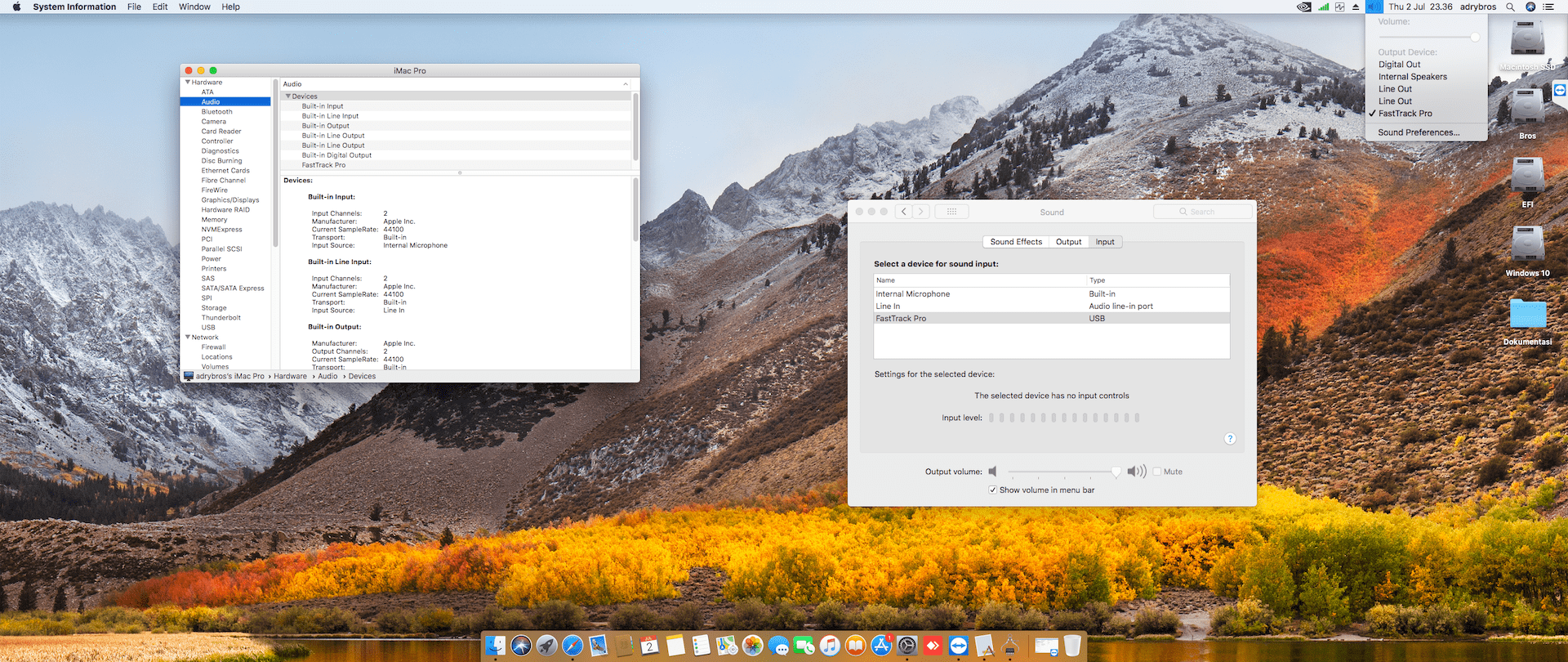Adjust the Output volume slider in Sound
The image size is (1568, 662).
[x=1063, y=472]
